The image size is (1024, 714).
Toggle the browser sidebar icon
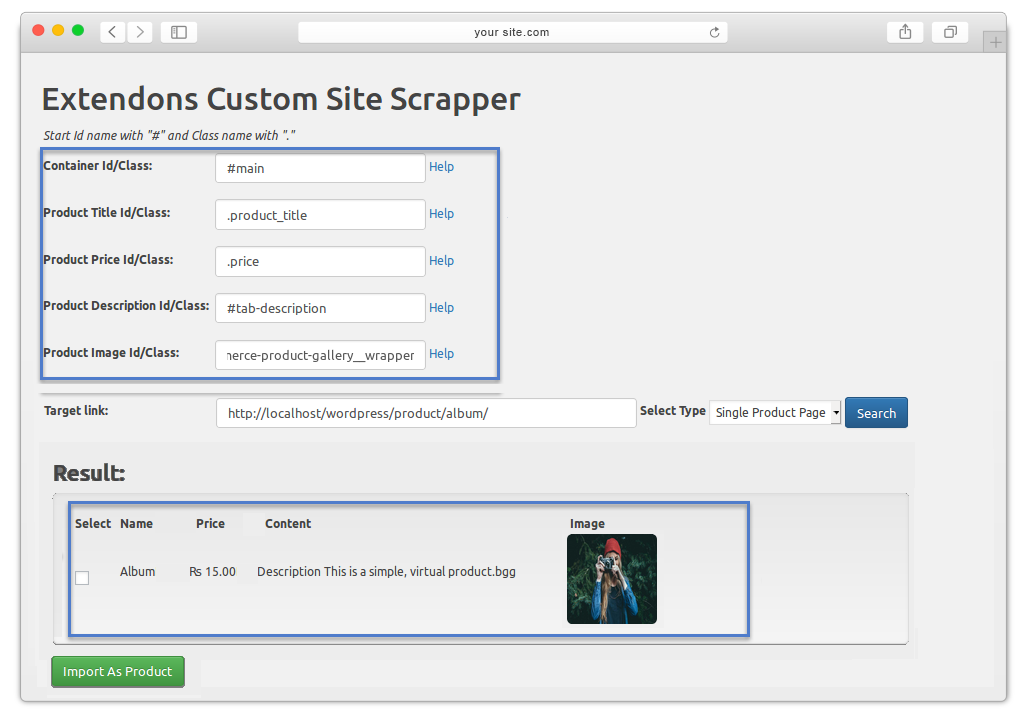tap(179, 32)
